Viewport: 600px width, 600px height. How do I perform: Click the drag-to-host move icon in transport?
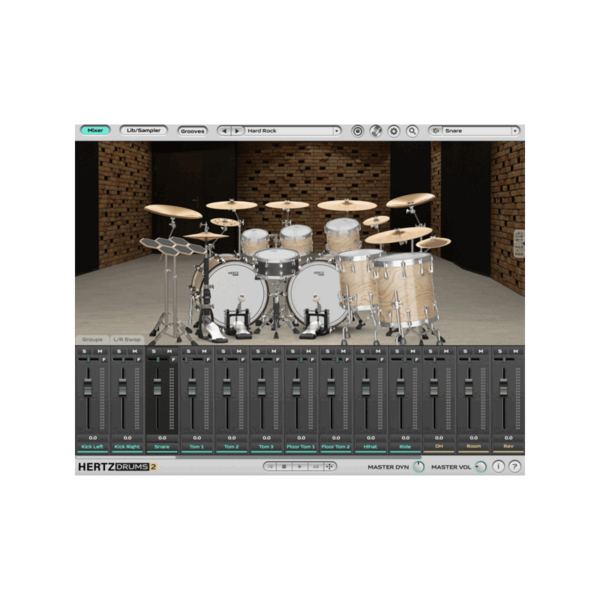click(329, 466)
